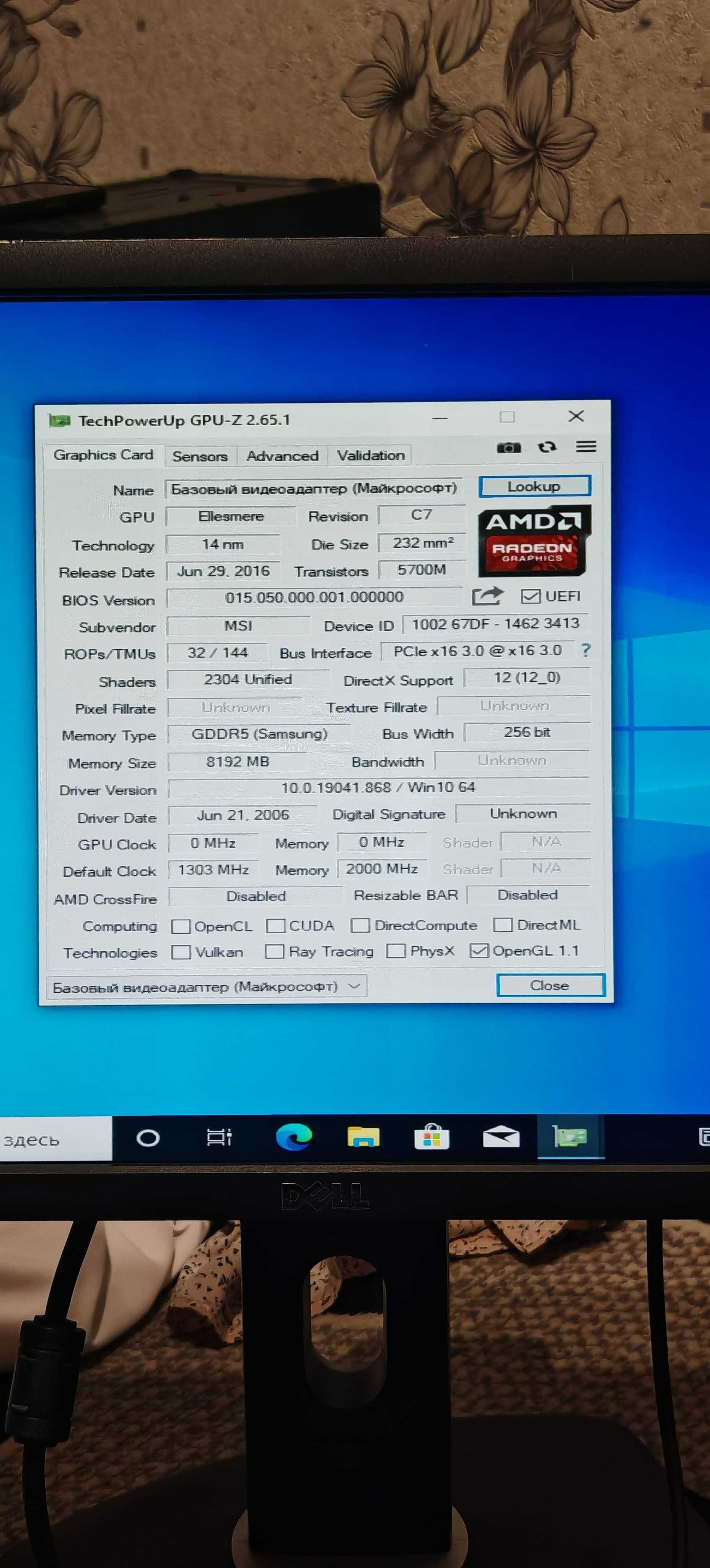The image size is (710, 1568).
Task: Close GPU-Z with the X button
Action: (576, 416)
